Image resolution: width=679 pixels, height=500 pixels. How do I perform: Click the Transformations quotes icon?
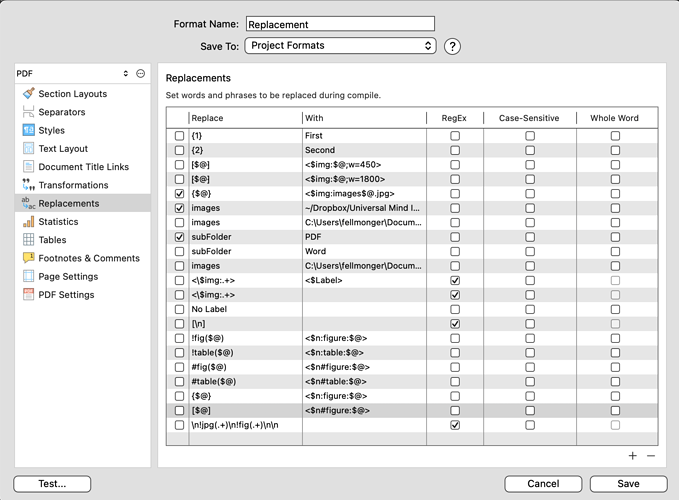coord(28,185)
